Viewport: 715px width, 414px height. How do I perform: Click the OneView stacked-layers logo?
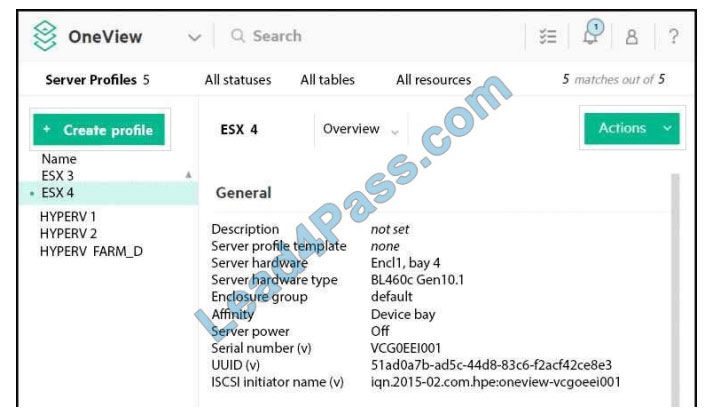point(45,36)
